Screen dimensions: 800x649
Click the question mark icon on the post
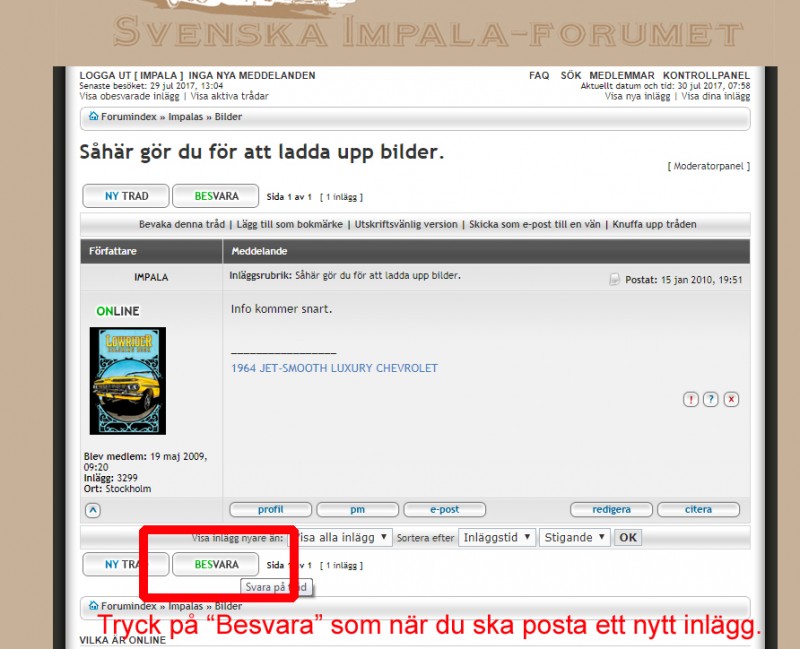coord(711,399)
